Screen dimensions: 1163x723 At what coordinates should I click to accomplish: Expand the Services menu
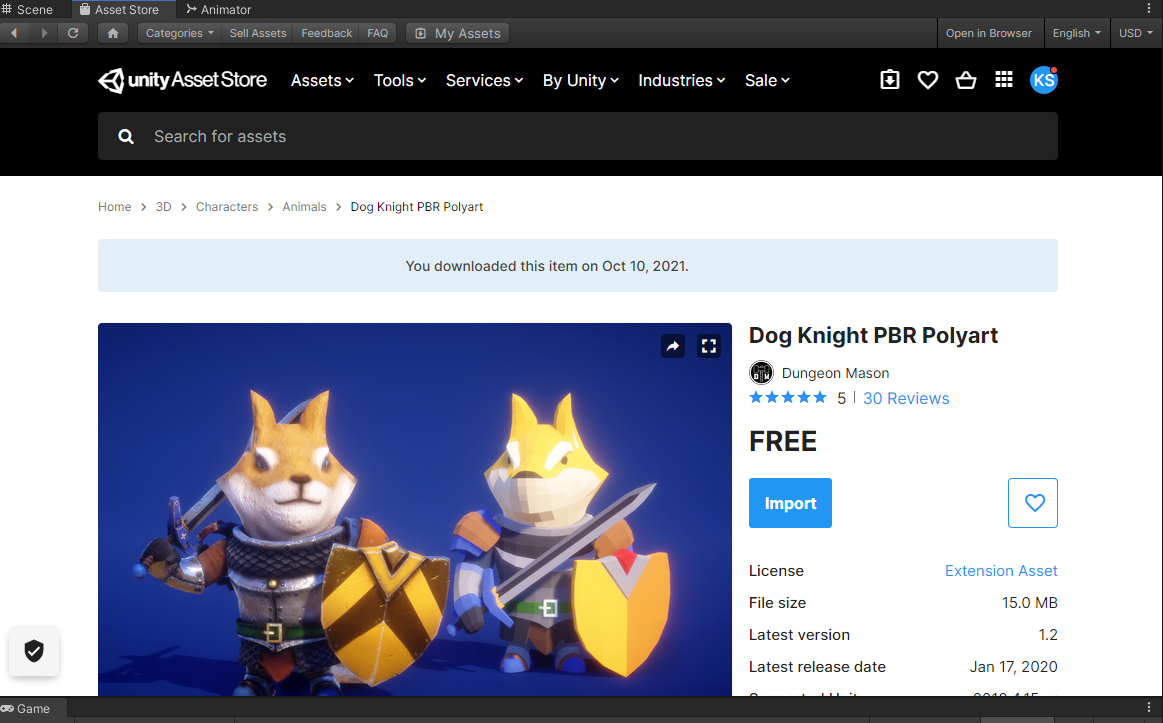click(484, 80)
